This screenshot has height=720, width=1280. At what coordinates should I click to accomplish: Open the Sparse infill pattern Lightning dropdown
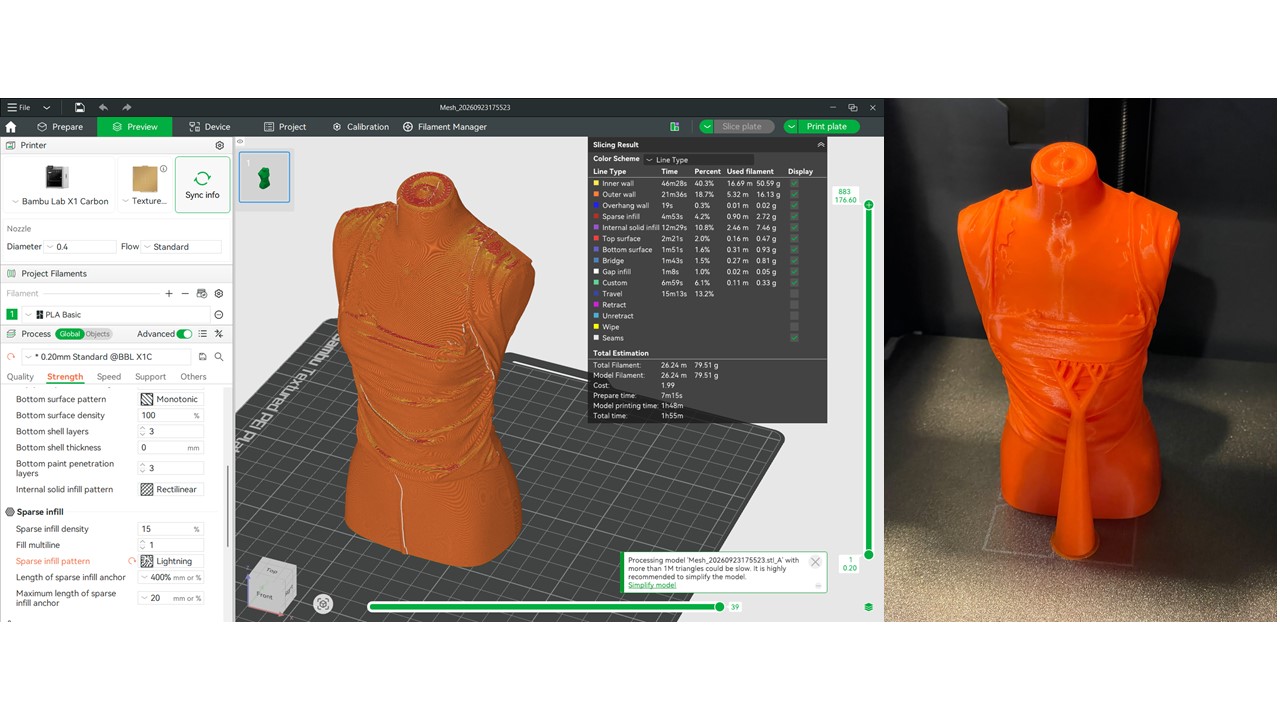click(x=171, y=561)
